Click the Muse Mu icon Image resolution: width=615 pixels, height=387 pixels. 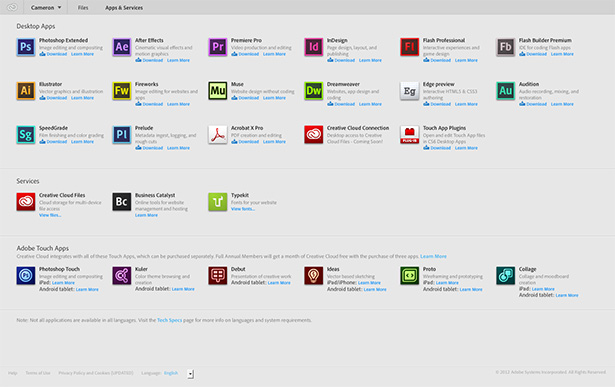[x=218, y=91]
